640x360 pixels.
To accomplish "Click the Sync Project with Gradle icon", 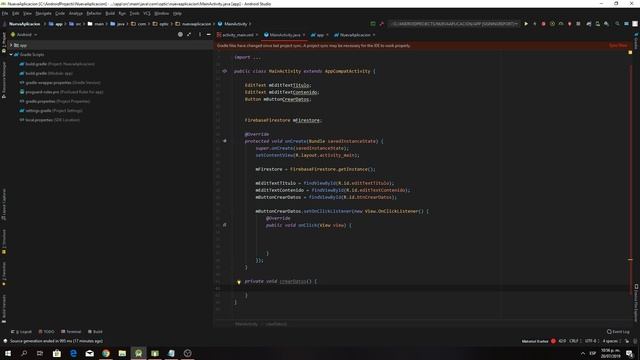I will click(589, 24).
